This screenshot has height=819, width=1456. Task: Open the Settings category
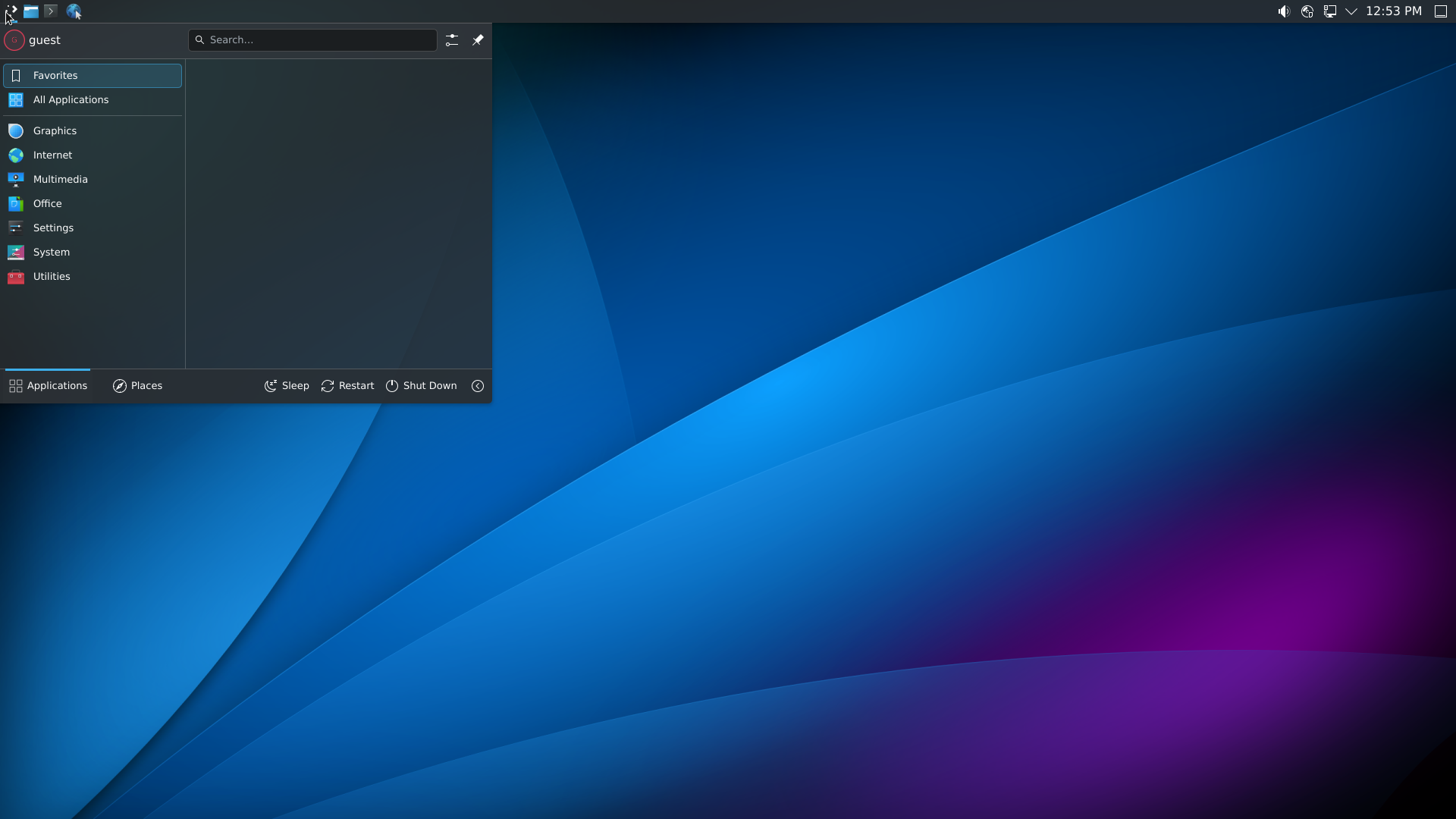(x=93, y=228)
